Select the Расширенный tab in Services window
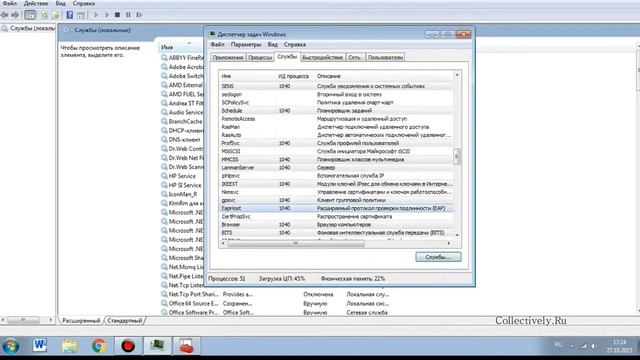 point(81,321)
